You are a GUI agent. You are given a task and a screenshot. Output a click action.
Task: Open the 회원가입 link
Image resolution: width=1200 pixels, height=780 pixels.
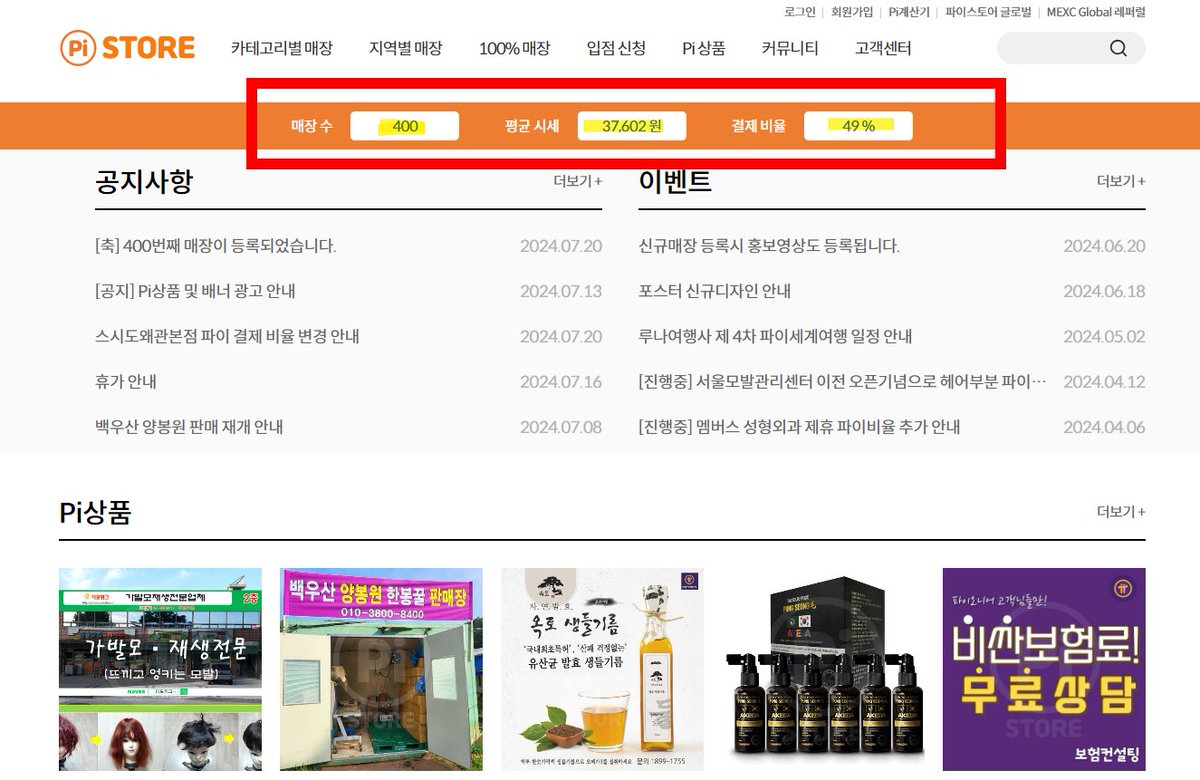(x=852, y=12)
